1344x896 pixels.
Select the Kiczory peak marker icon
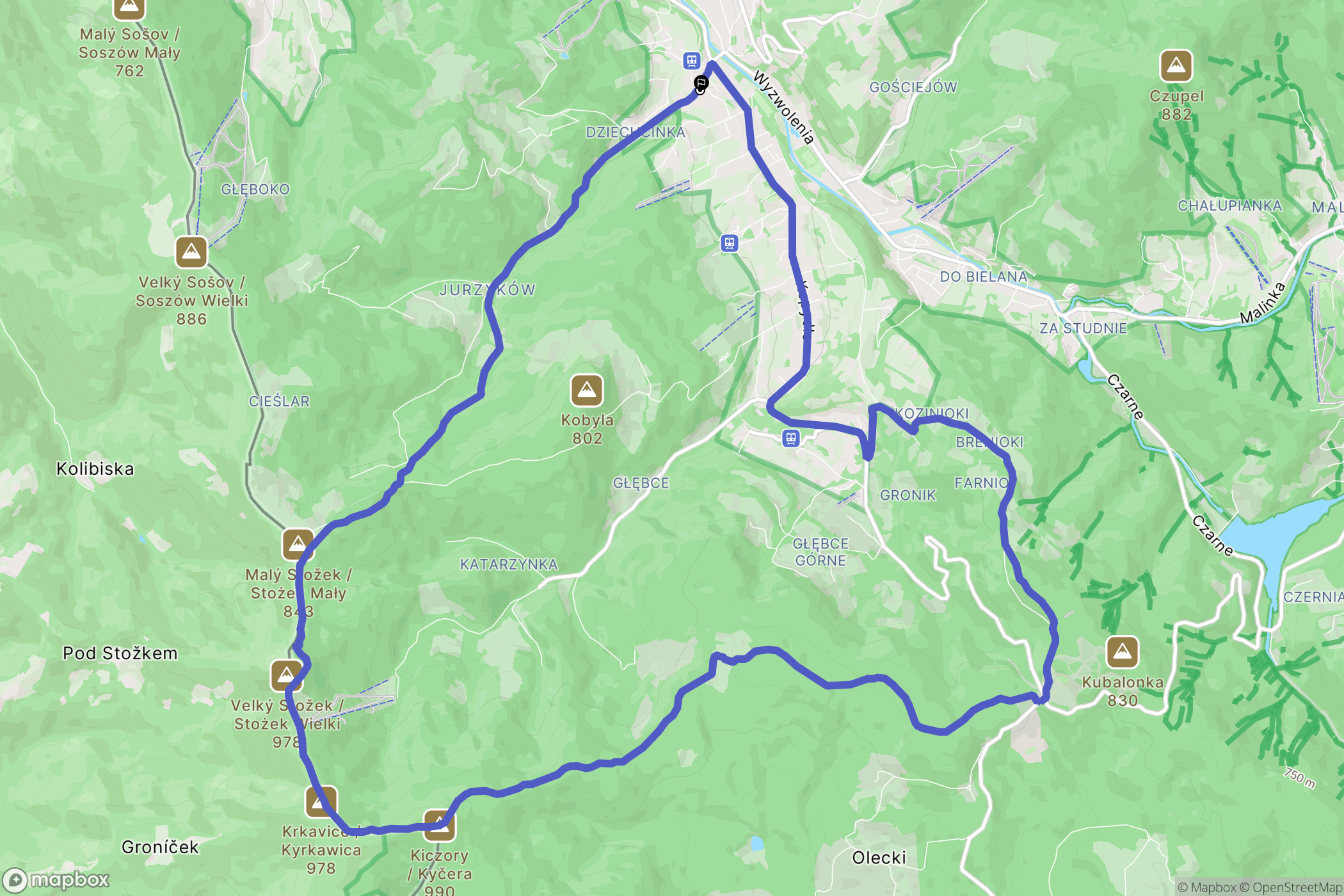point(440,825)
